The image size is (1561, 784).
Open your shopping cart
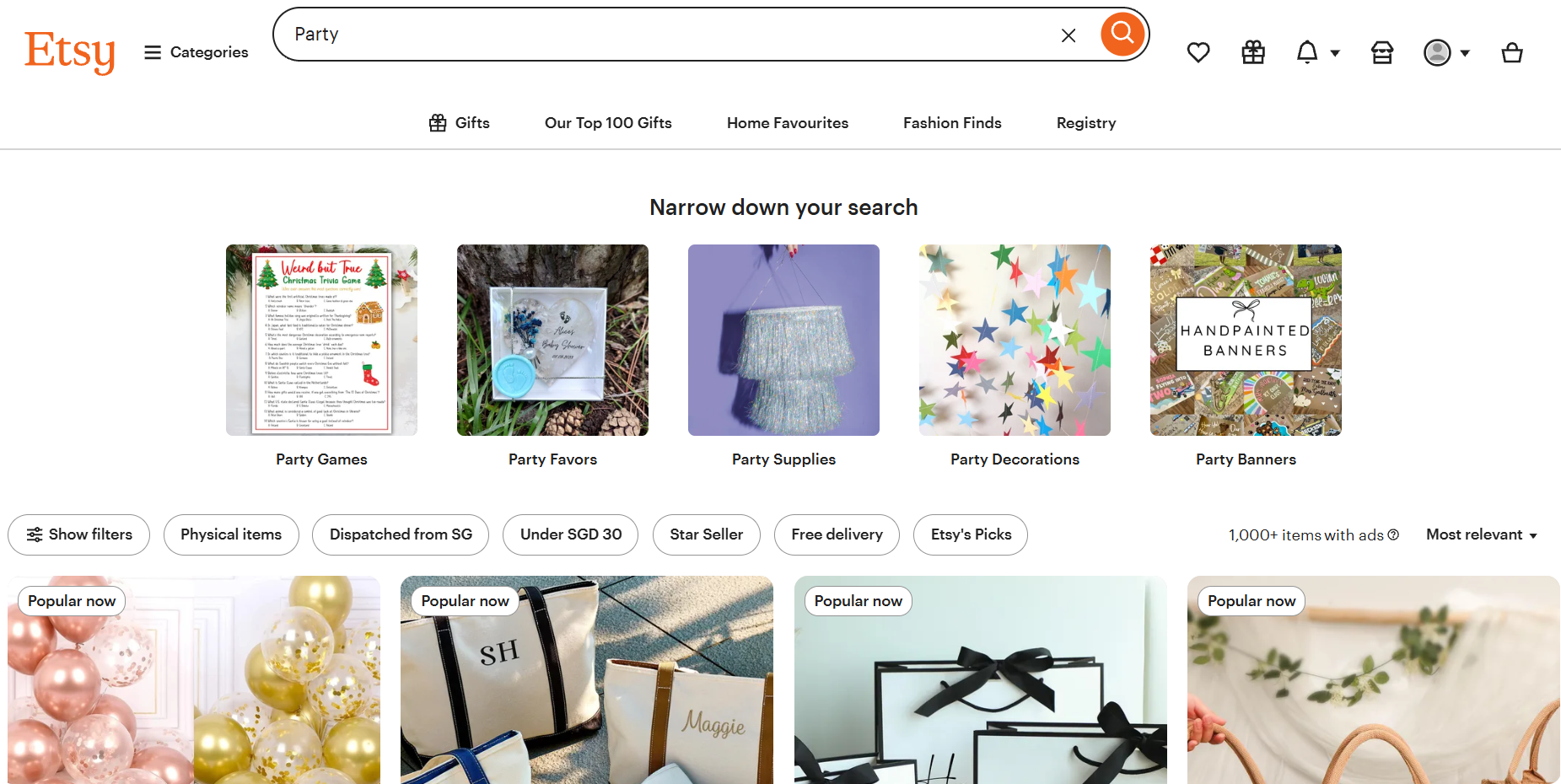1512,52
